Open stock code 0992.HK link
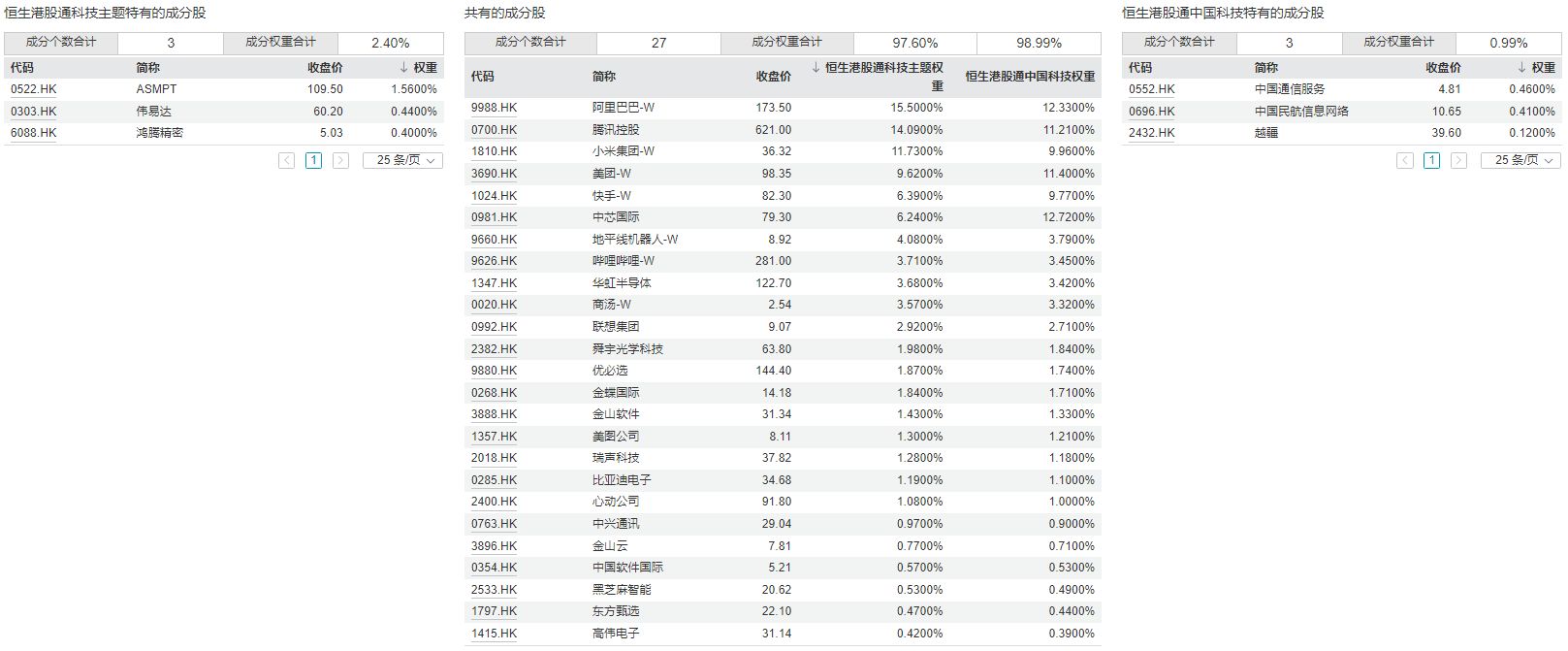Image resolution: width=1568 pixels, height=651 pixels. (495, 327)
